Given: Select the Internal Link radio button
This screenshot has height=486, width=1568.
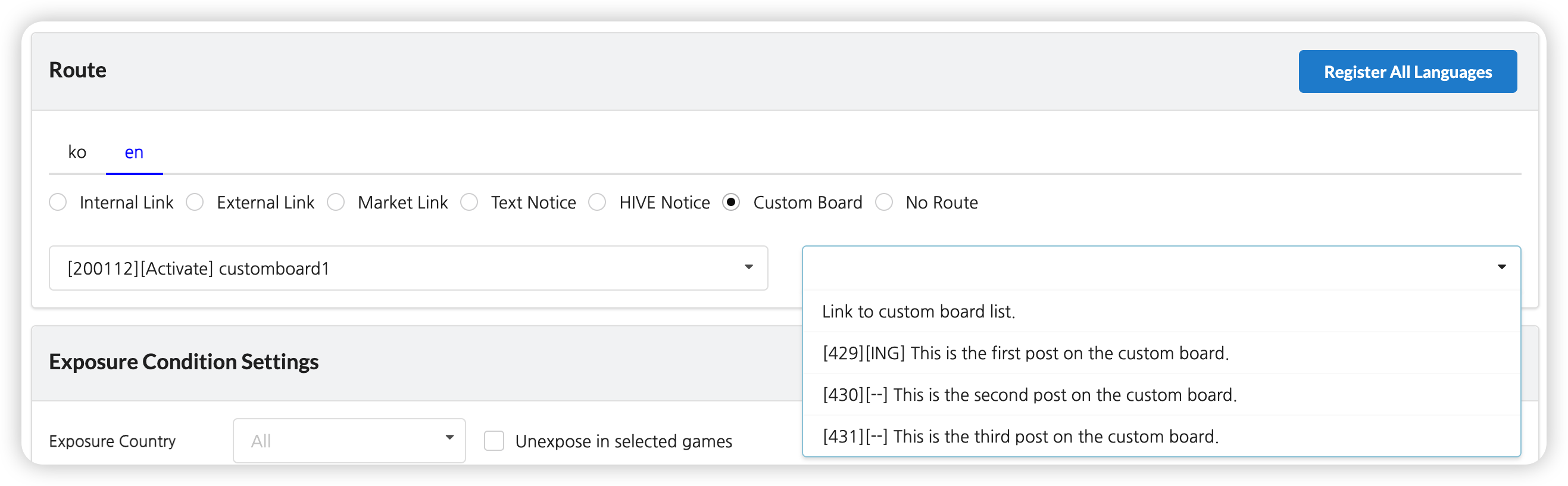Looking at the screenshot, I should tap(58, 202).
